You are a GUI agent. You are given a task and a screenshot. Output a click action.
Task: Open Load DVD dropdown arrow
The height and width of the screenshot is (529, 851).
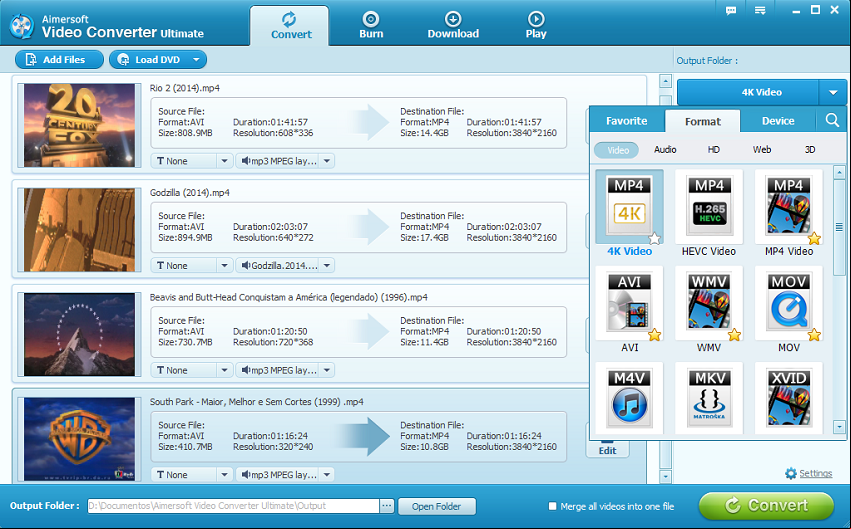196,60
